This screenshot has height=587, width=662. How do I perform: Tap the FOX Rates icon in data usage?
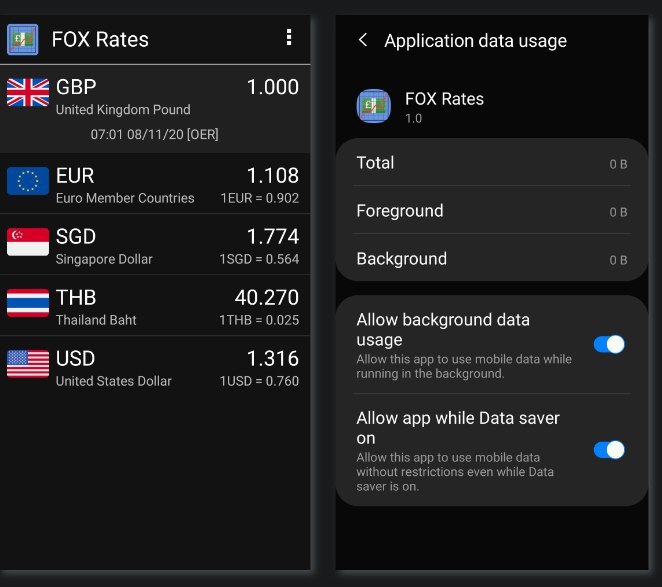point(374,106)
